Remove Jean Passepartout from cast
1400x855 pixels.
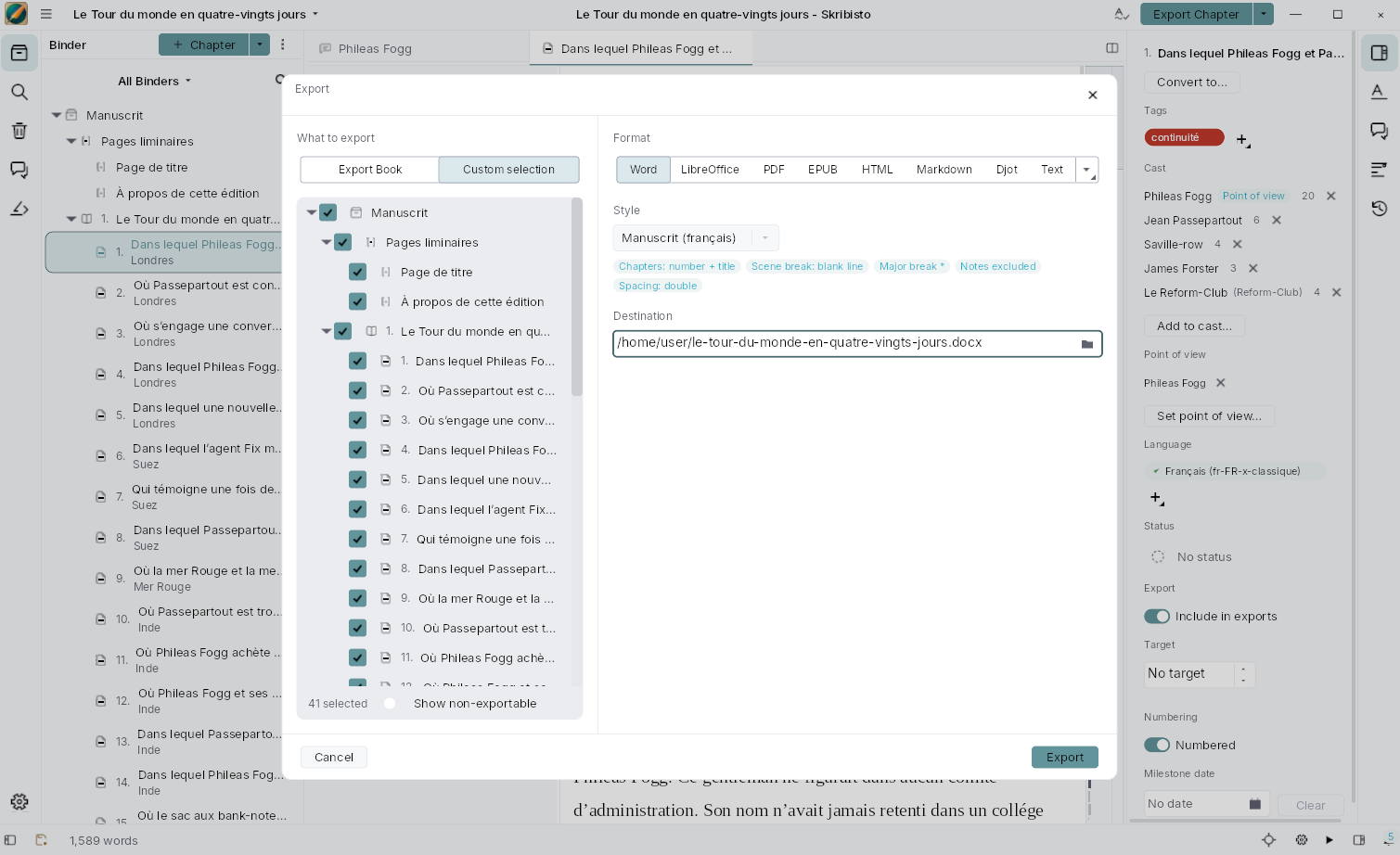click(1277, 220)
